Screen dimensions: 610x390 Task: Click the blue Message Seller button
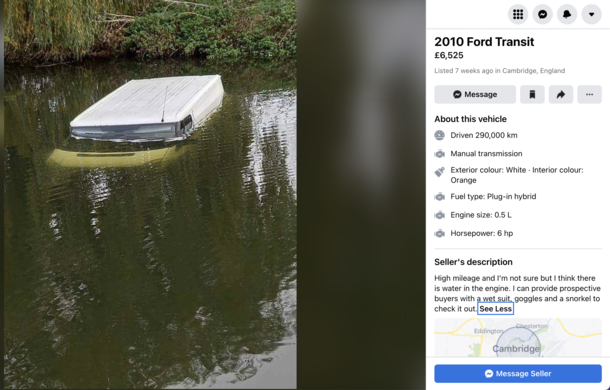coord(518,374)
